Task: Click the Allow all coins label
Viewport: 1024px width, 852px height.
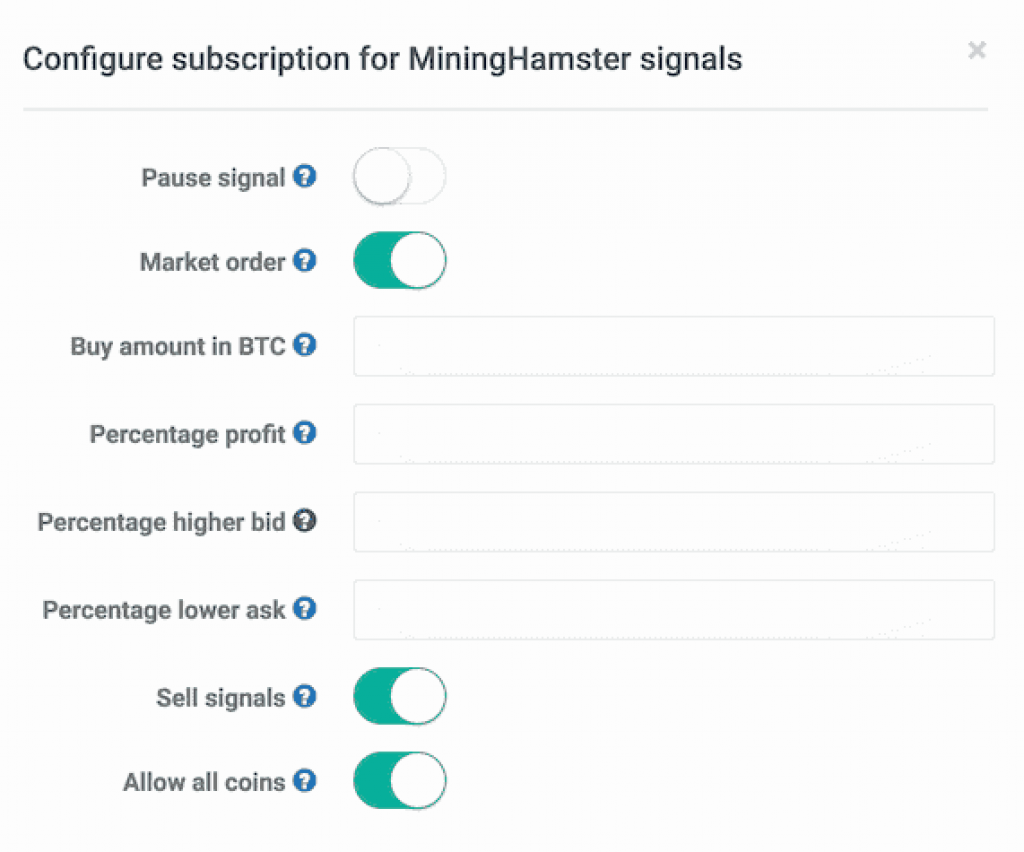Action: coord(204,782)
